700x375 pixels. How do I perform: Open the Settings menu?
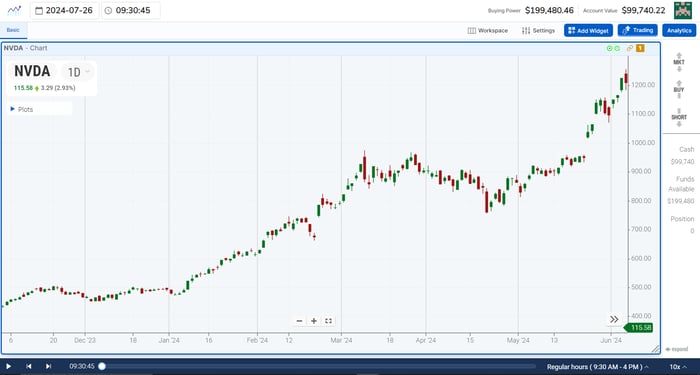[538, 30]
